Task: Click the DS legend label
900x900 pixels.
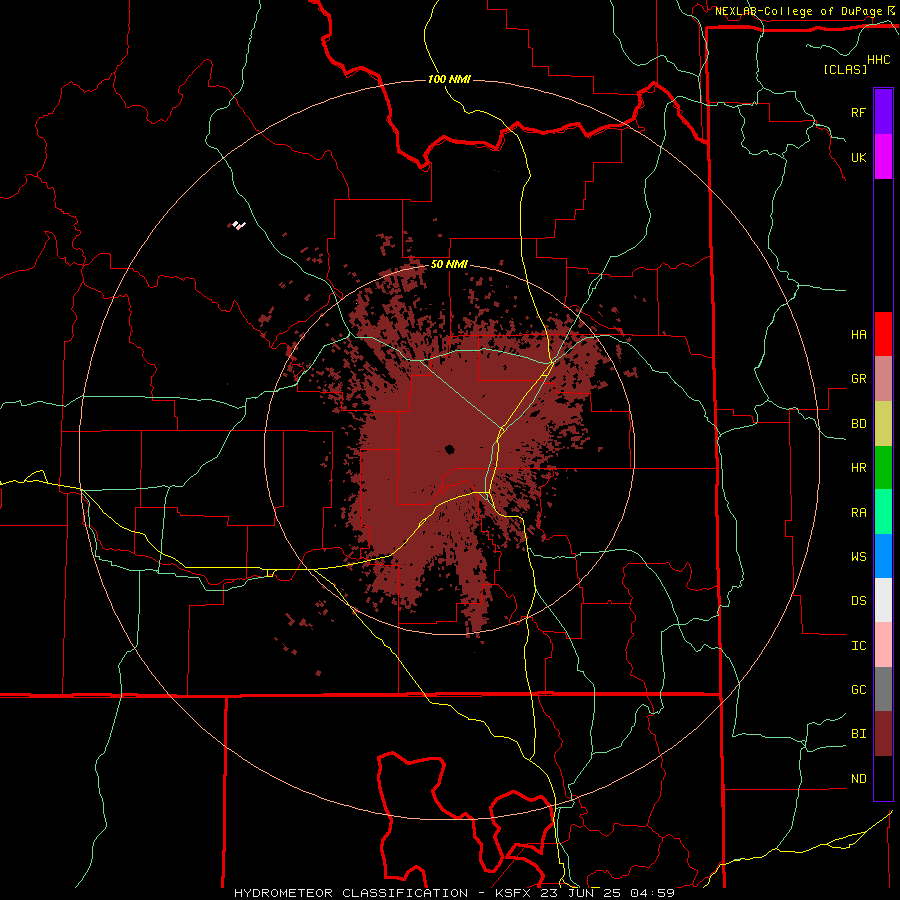Action: point(858,601)
